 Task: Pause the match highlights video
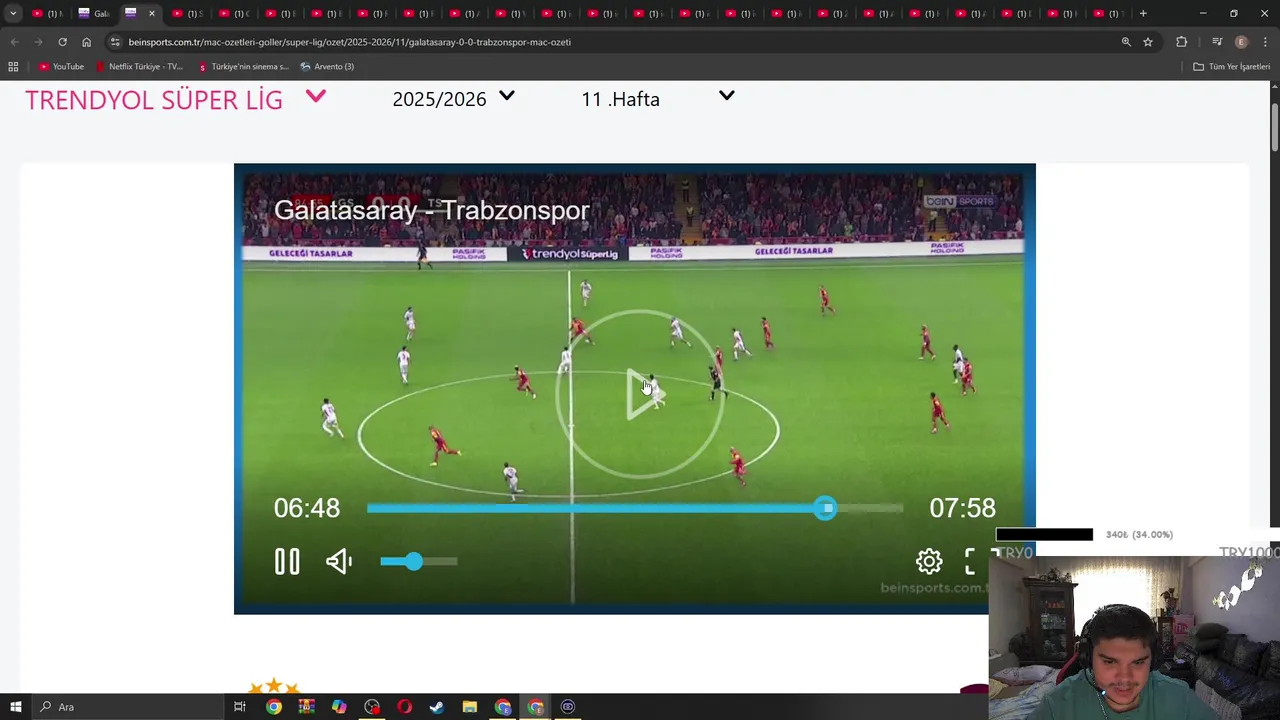(x=287, y=561)
